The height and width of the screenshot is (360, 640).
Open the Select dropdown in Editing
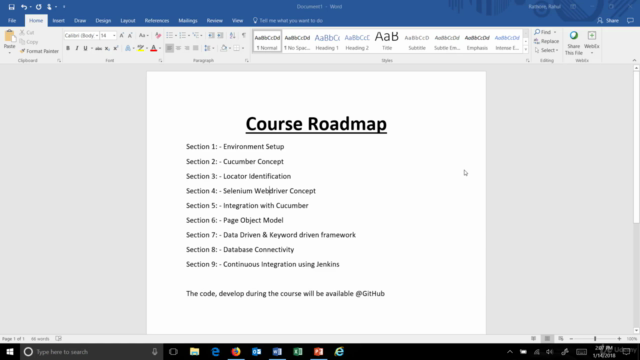(x=547, y=50)
